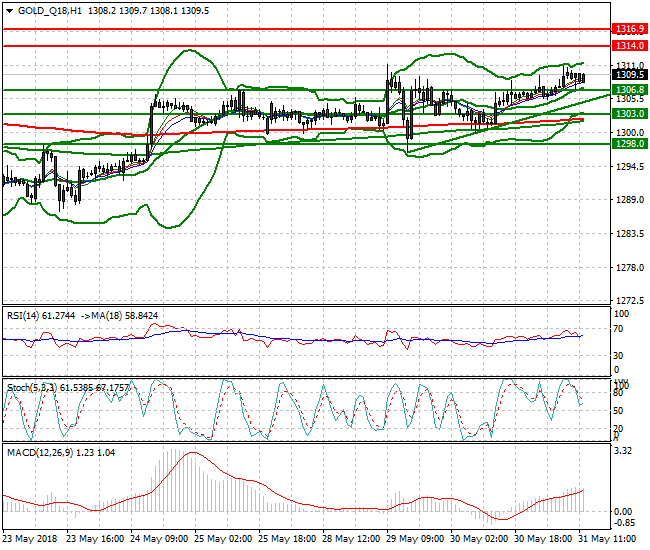Click the 30 May 02:00 time label
Screen dimensions: 650x550
479,539
